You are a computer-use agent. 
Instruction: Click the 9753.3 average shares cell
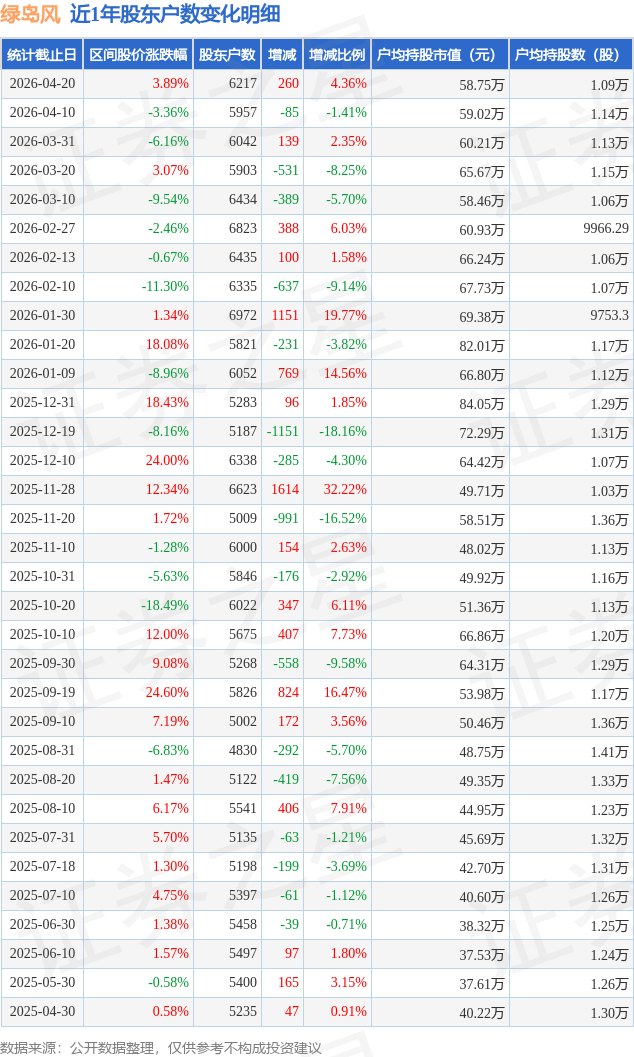coord(610,316)
